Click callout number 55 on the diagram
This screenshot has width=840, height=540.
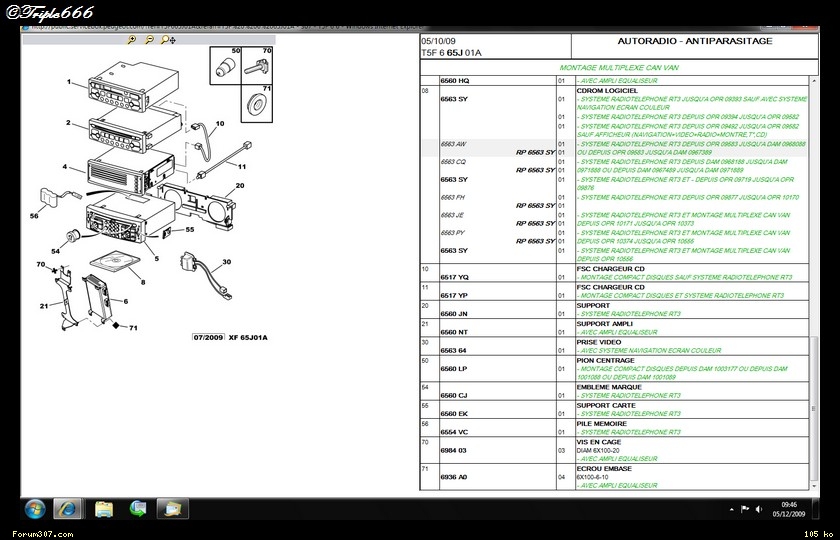click(x=190, y=229)
